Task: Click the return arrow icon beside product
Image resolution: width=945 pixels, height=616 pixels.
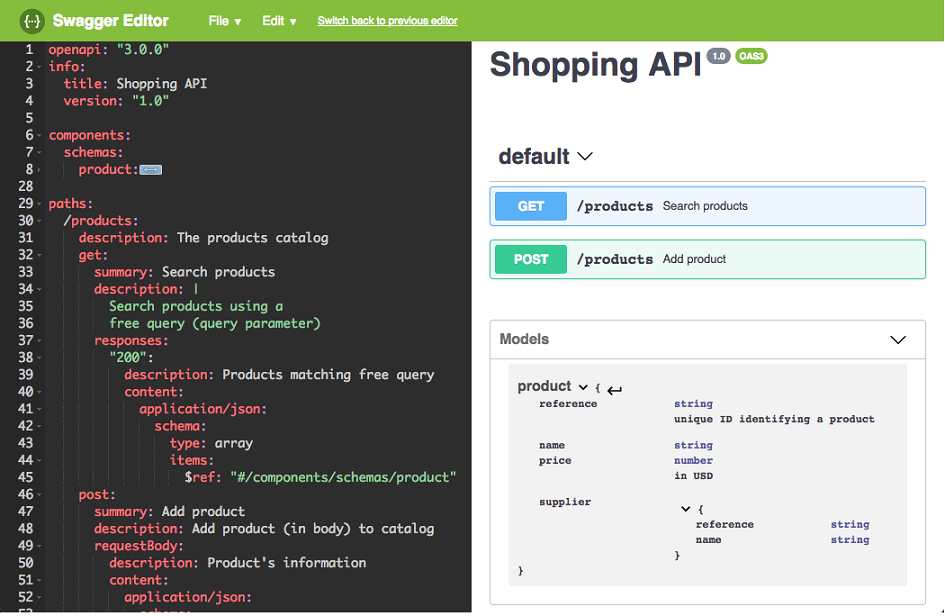Action: pyautogui.click(x=614, y=390)
